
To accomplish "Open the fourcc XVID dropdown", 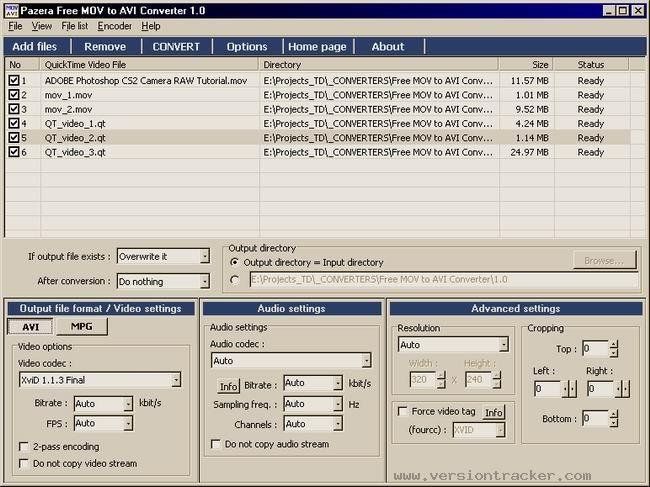I will 500,430.
